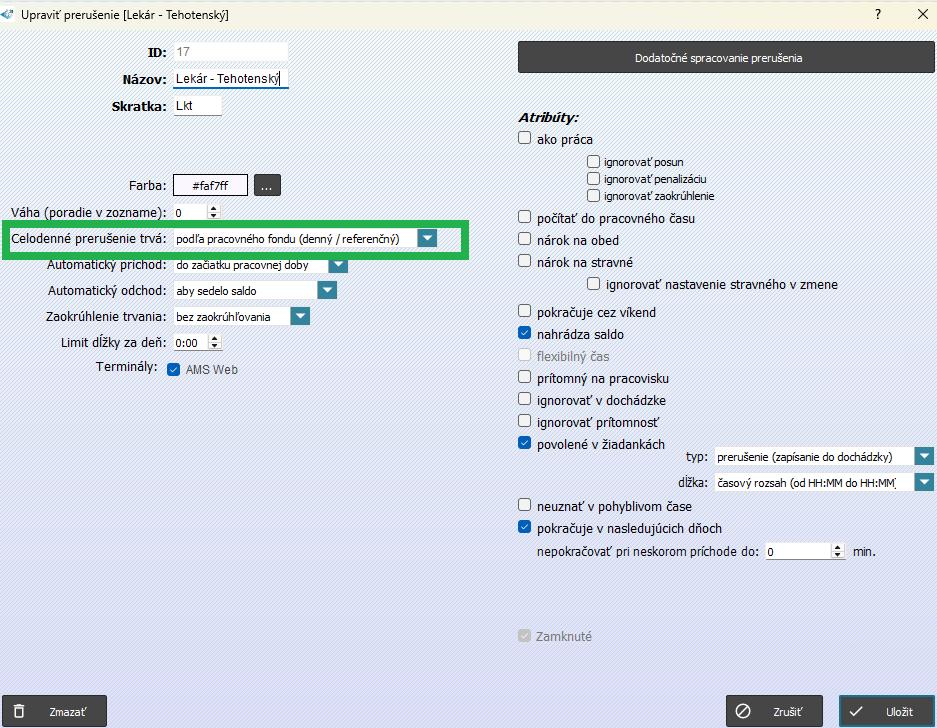Click the cancel circle icon on Zrušiť
The width and height of the screenshot is (937, 728).
pyautogui.click(x=743, y=711)
